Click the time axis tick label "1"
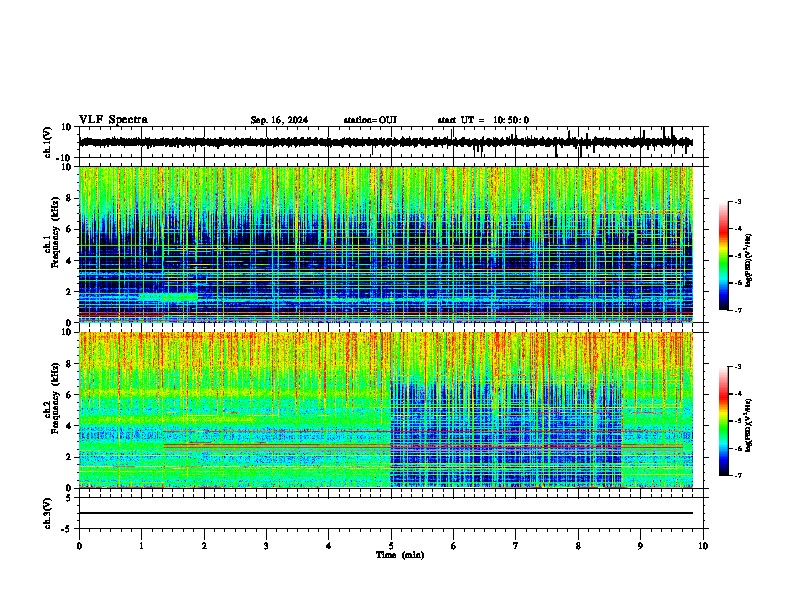This screenshot has width=792, height=612. click(x=141, y=546)
